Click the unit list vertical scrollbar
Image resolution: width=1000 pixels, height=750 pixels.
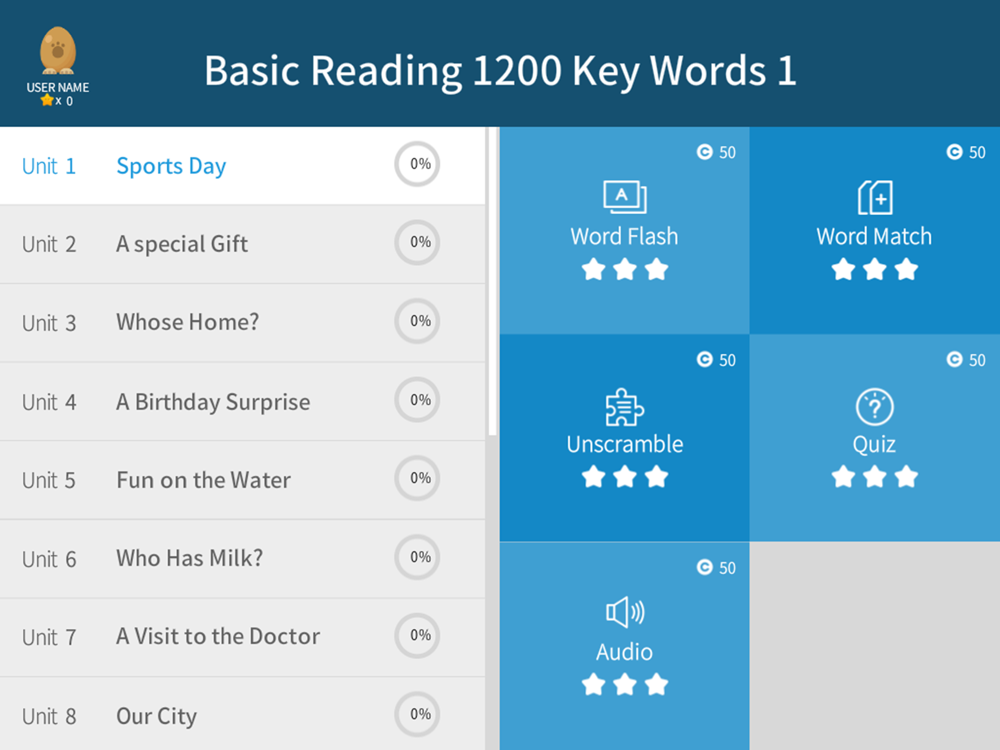point(492,281)
